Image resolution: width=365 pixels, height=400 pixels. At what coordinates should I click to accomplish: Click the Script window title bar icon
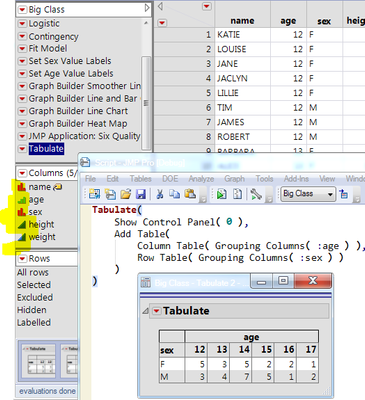click(x=85, y=162)
